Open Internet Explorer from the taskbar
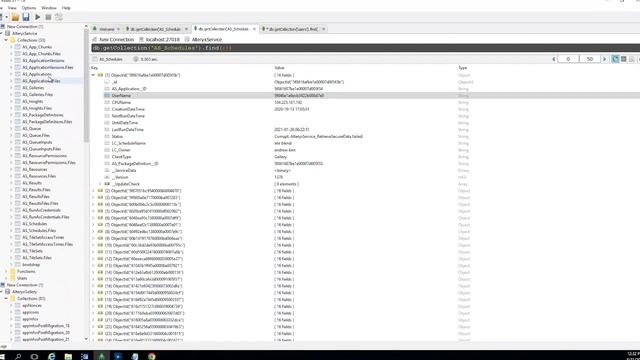 pyautogui.click(x=51, y=356)
